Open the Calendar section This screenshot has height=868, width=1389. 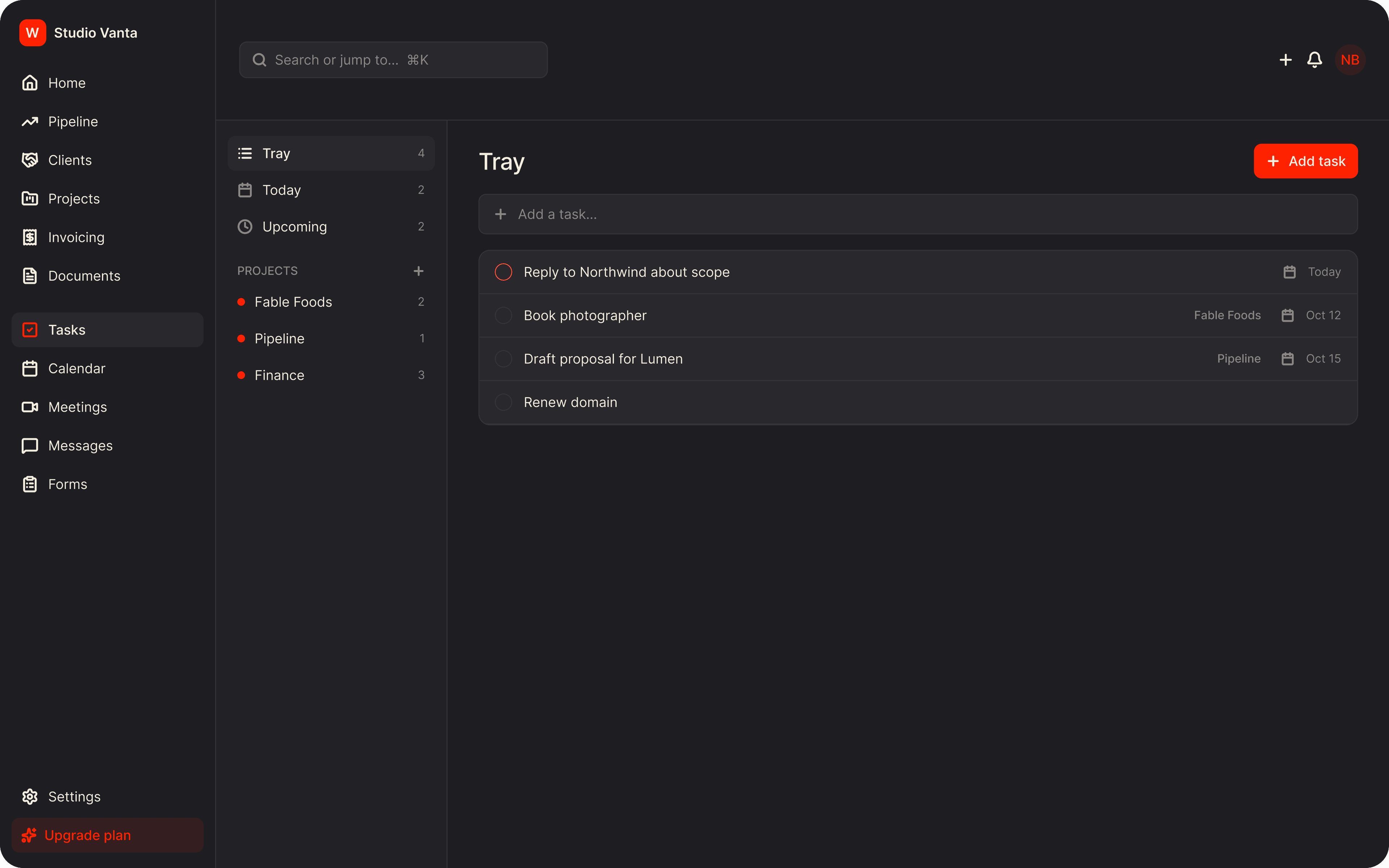pos(107,369)
